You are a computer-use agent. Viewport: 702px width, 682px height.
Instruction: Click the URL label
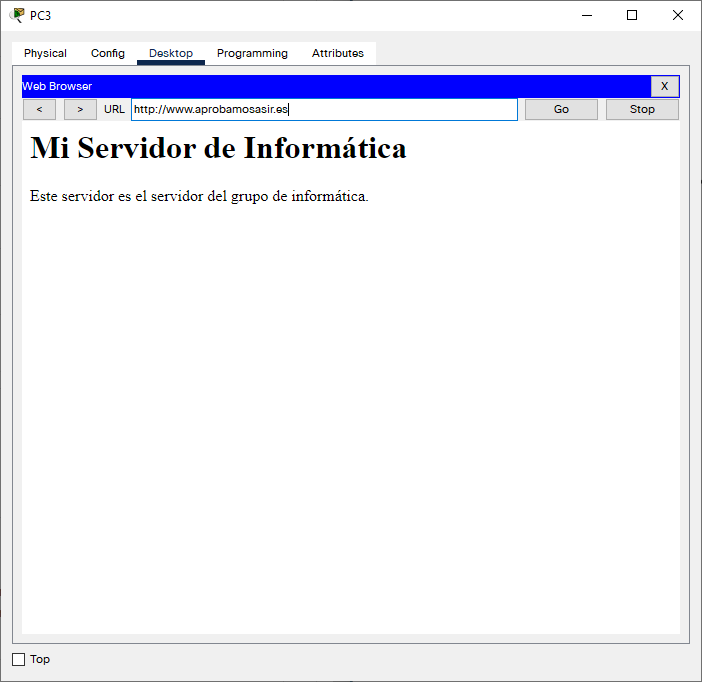(114, 110)
